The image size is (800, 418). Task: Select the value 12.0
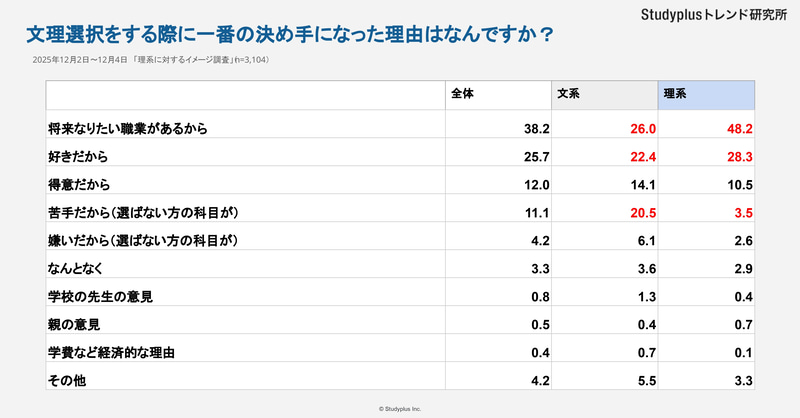coord(537,185)
